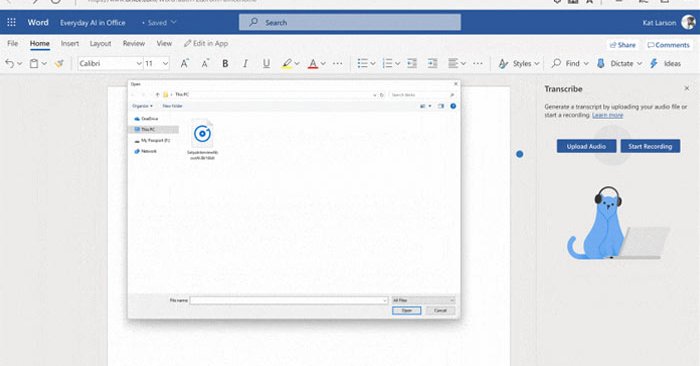Open Kat Larson's account avatar
Viewport: 700px width, 366px height.
[689, 22]
